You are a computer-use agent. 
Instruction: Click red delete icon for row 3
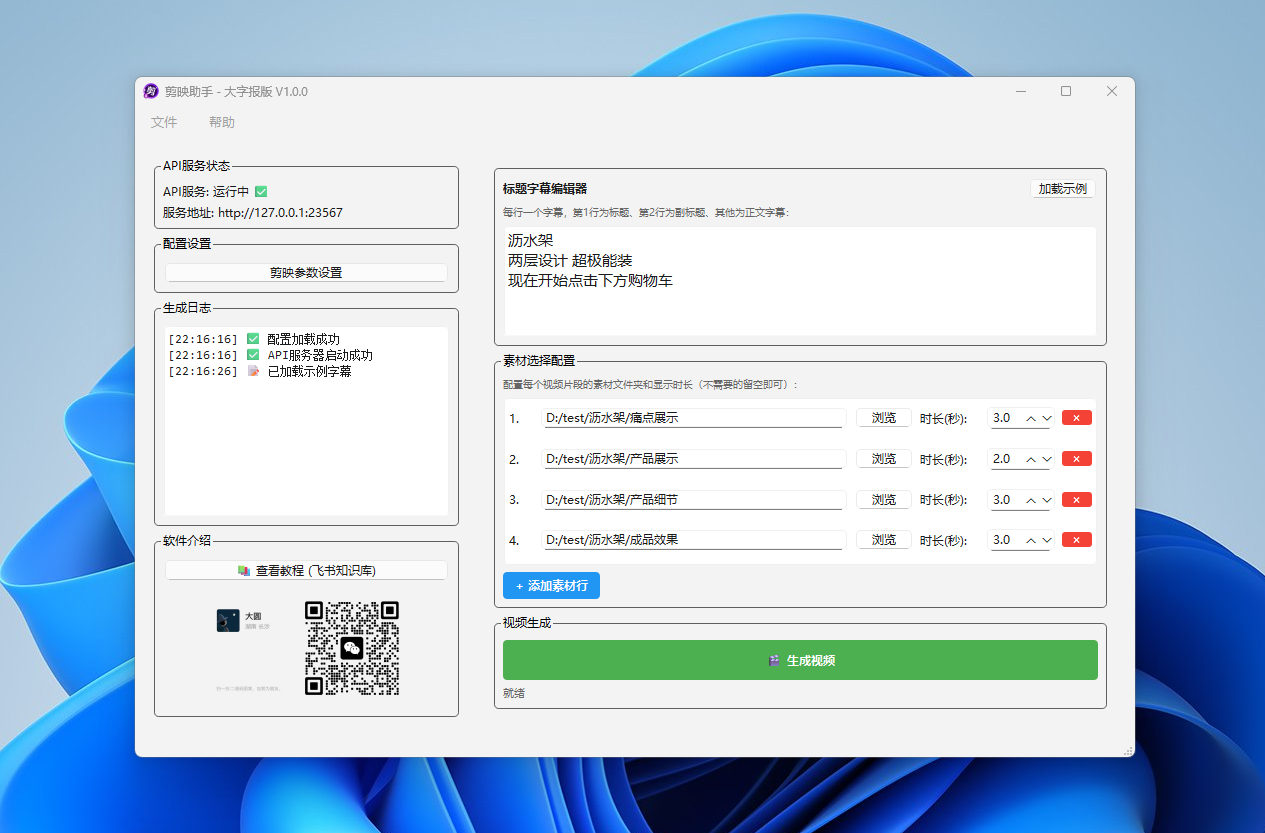1076,500
